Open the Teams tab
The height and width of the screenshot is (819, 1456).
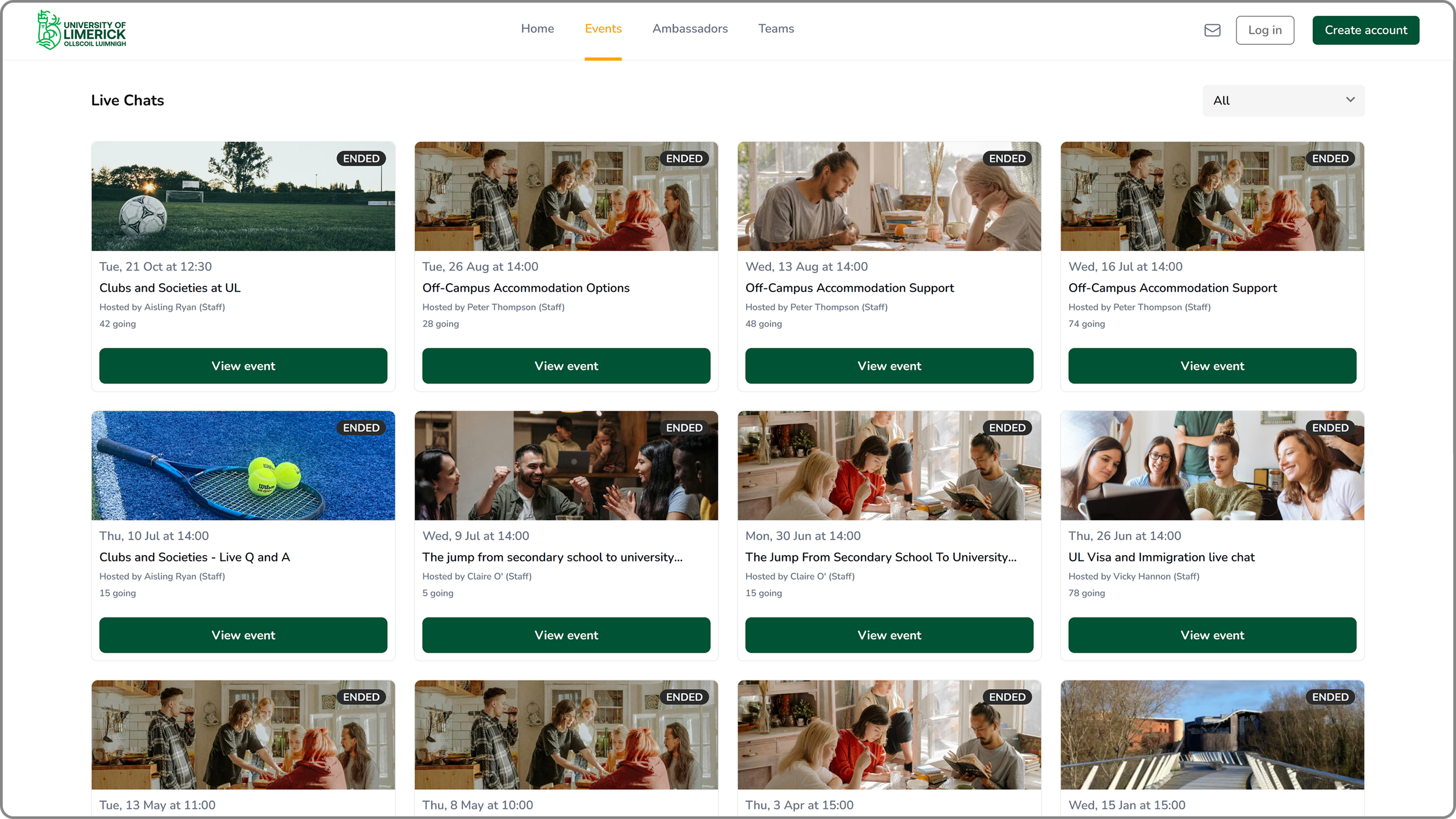(x=775, y=29)
